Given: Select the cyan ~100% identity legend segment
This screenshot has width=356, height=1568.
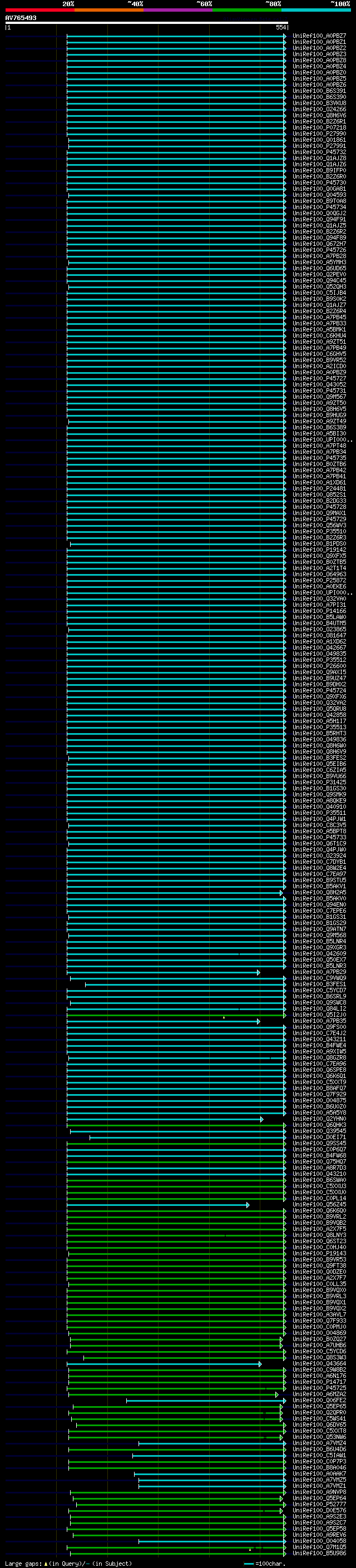Looking at the screenshot, I should (x=316, y=10).
